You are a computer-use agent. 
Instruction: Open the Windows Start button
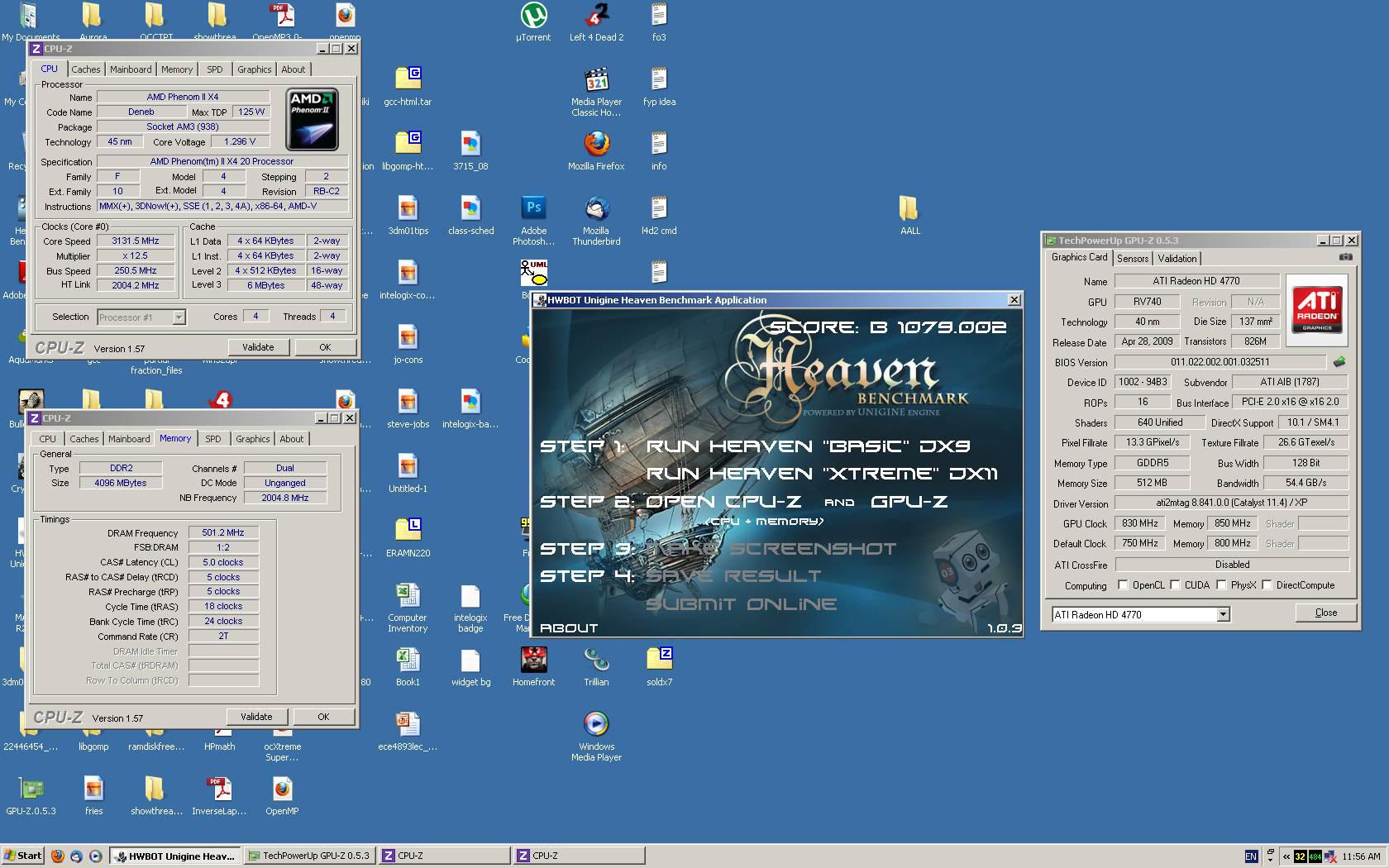(22, 856)
